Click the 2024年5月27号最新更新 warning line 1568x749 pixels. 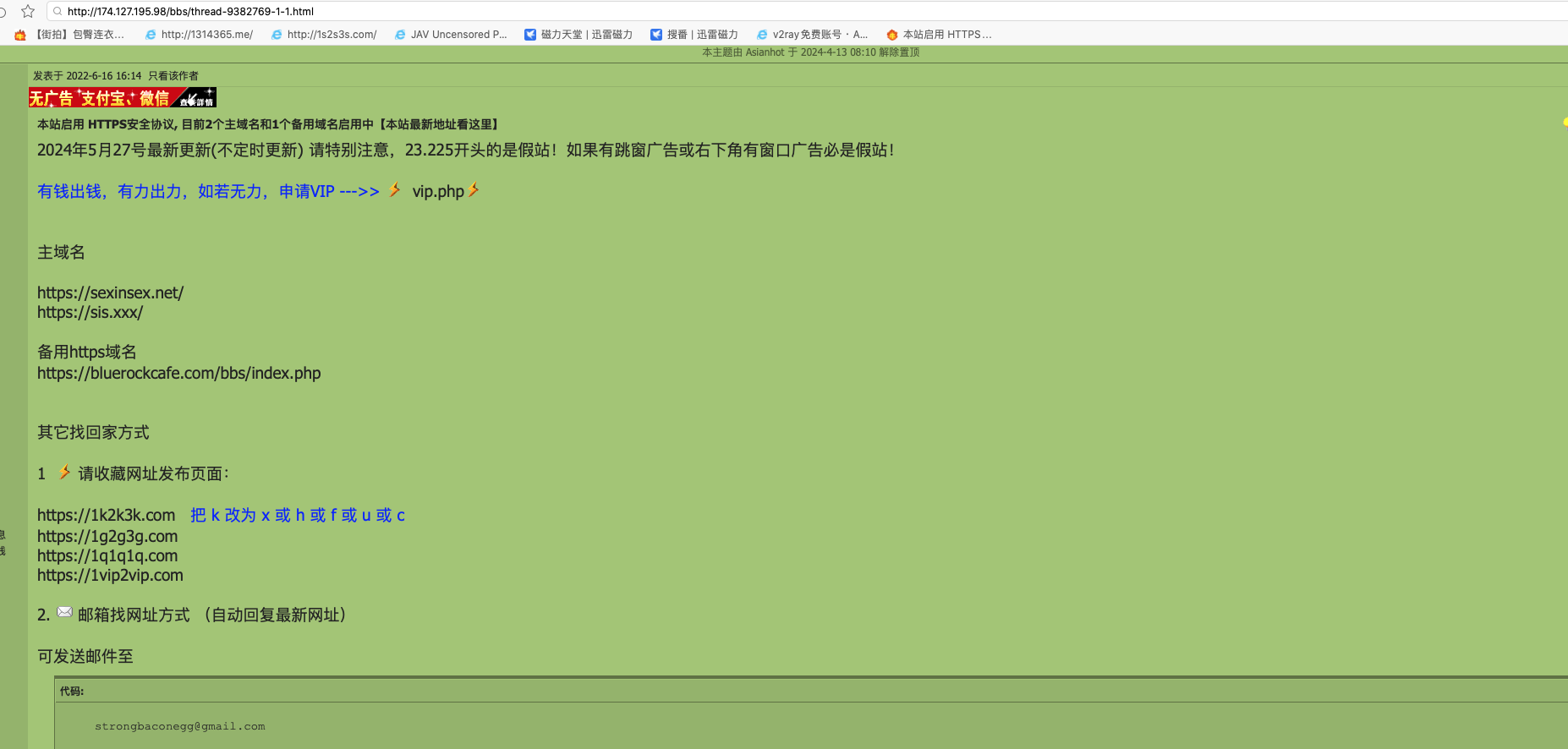click(465, 150)
